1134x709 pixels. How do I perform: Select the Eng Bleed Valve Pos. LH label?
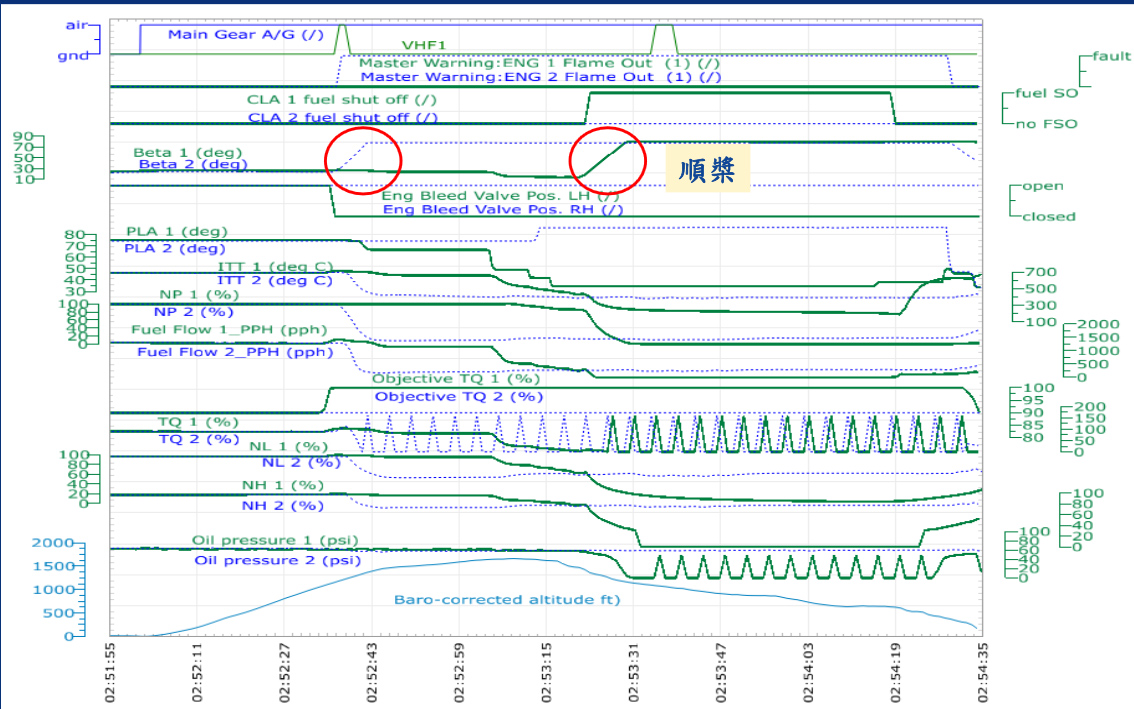click(501, 197)
